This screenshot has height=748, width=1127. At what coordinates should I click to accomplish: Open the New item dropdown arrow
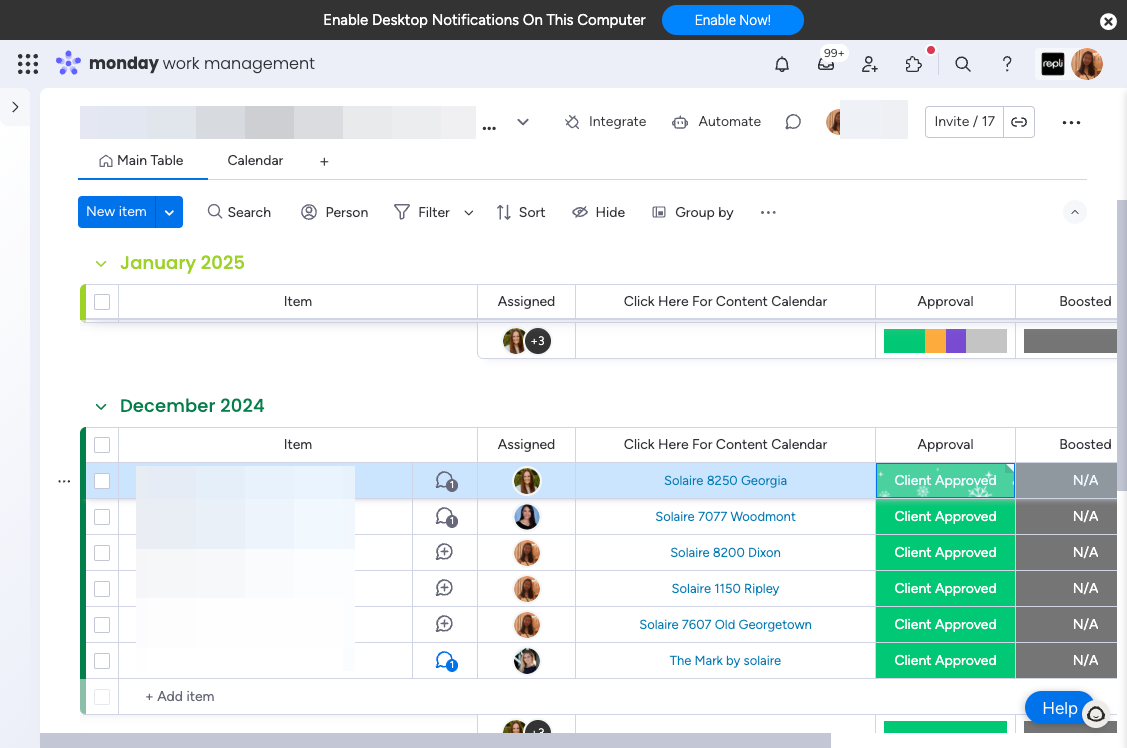pyautogui.click(x=169, y=212)
